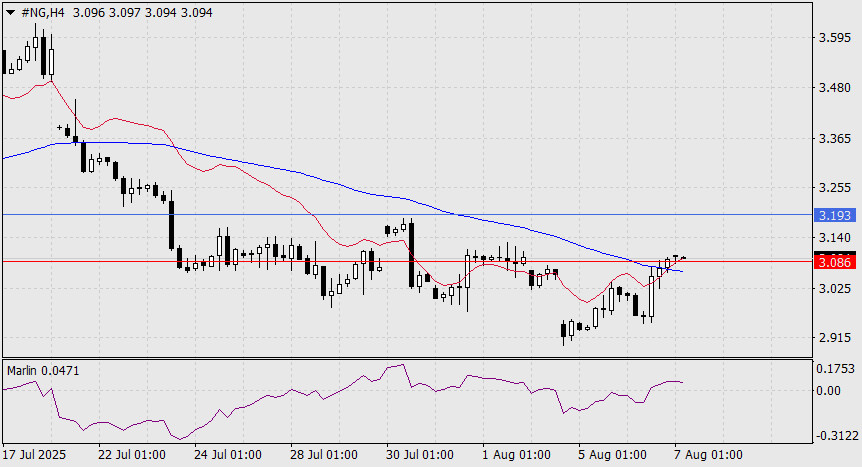Click the 22 Jul 01:00 time label

[x=132, y=455]
